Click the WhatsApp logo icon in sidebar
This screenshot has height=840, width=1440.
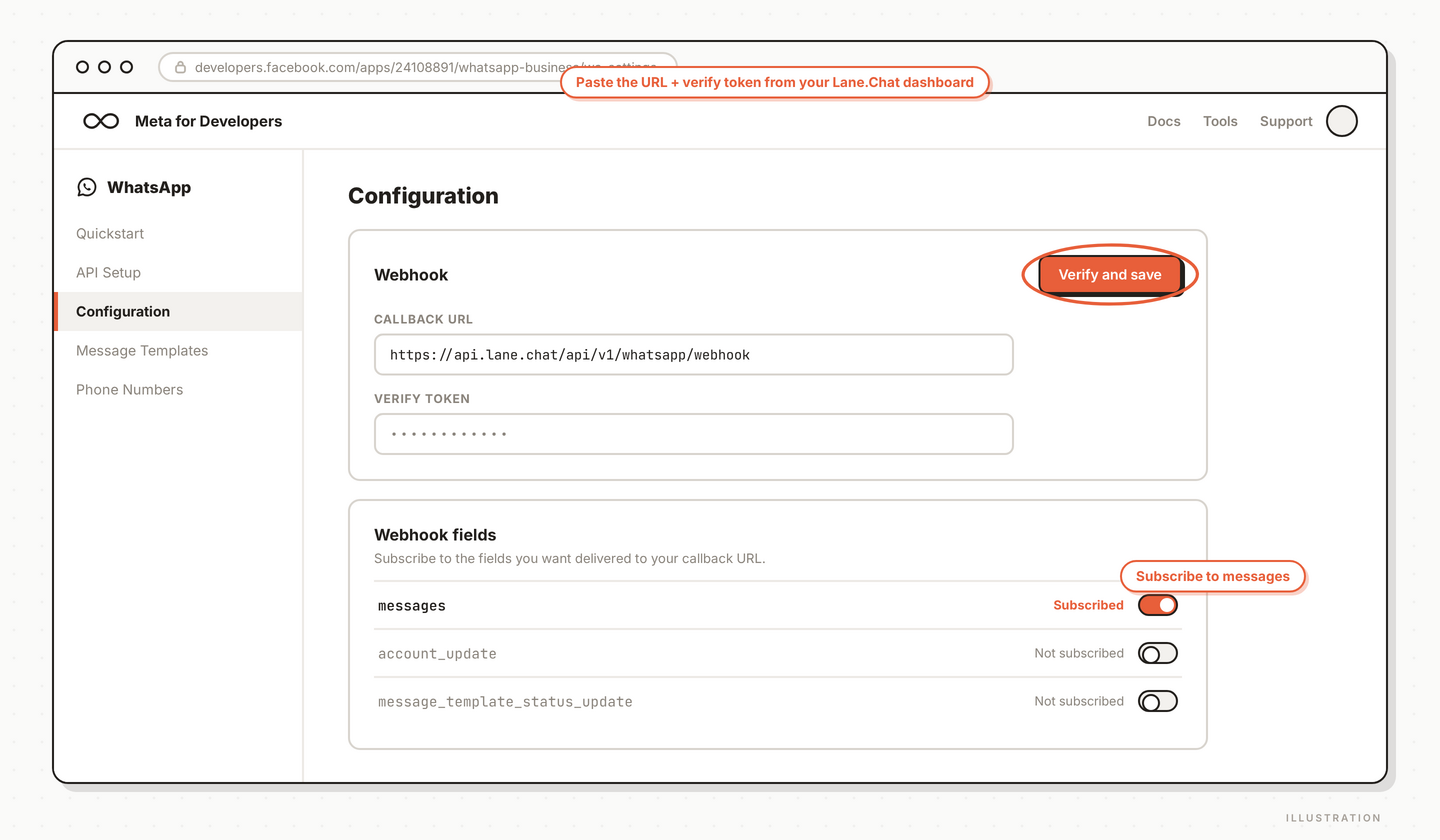point(87,187)
